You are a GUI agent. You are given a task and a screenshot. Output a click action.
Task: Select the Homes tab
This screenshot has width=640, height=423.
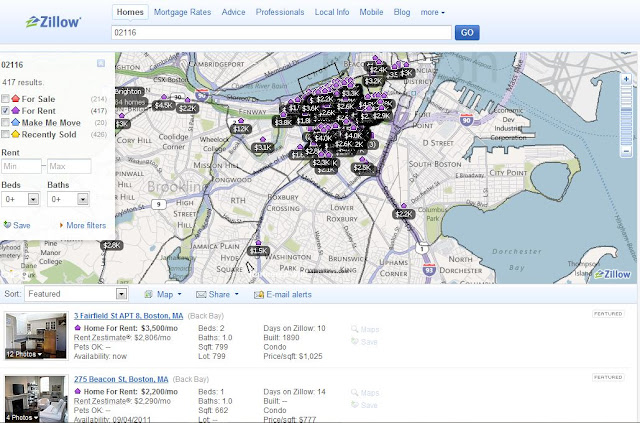(x=130, y=12)
